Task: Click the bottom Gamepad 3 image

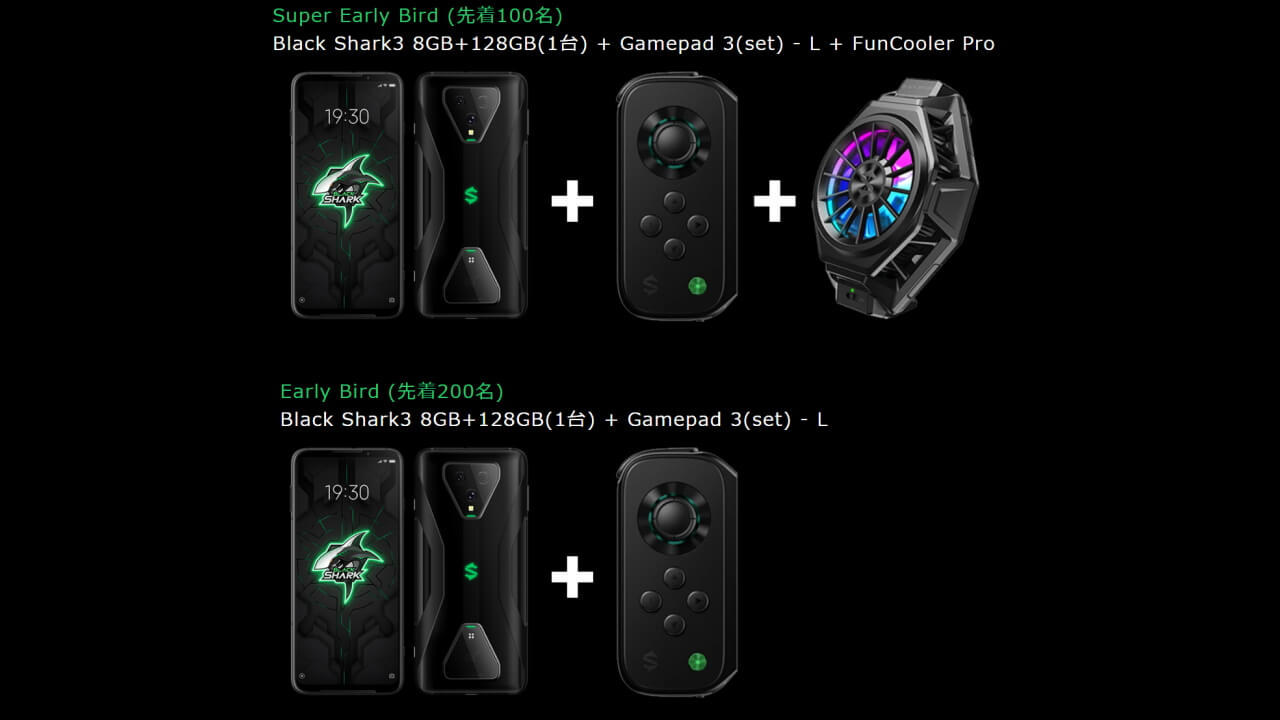Action: pyautogui.click(x=676, y=572)
